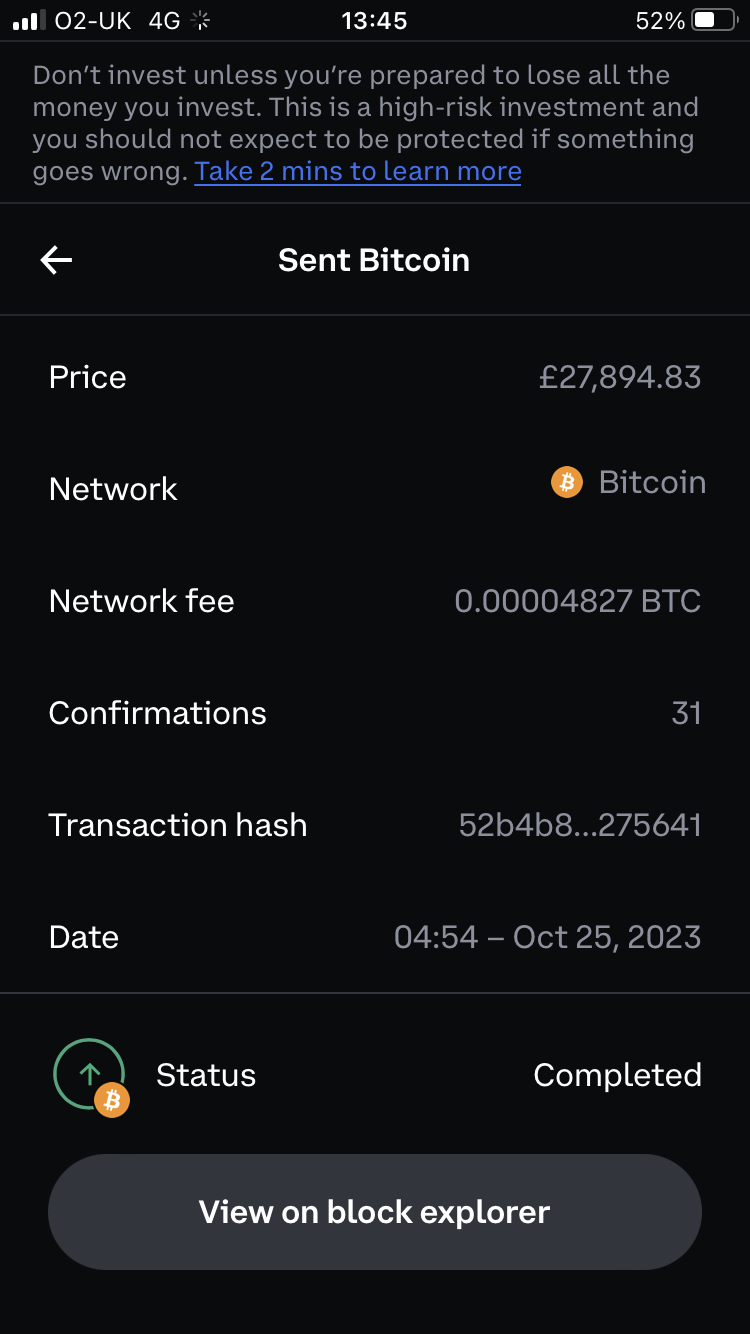Tap the green sent-arrow status icon

click(x=88, y=1074)
